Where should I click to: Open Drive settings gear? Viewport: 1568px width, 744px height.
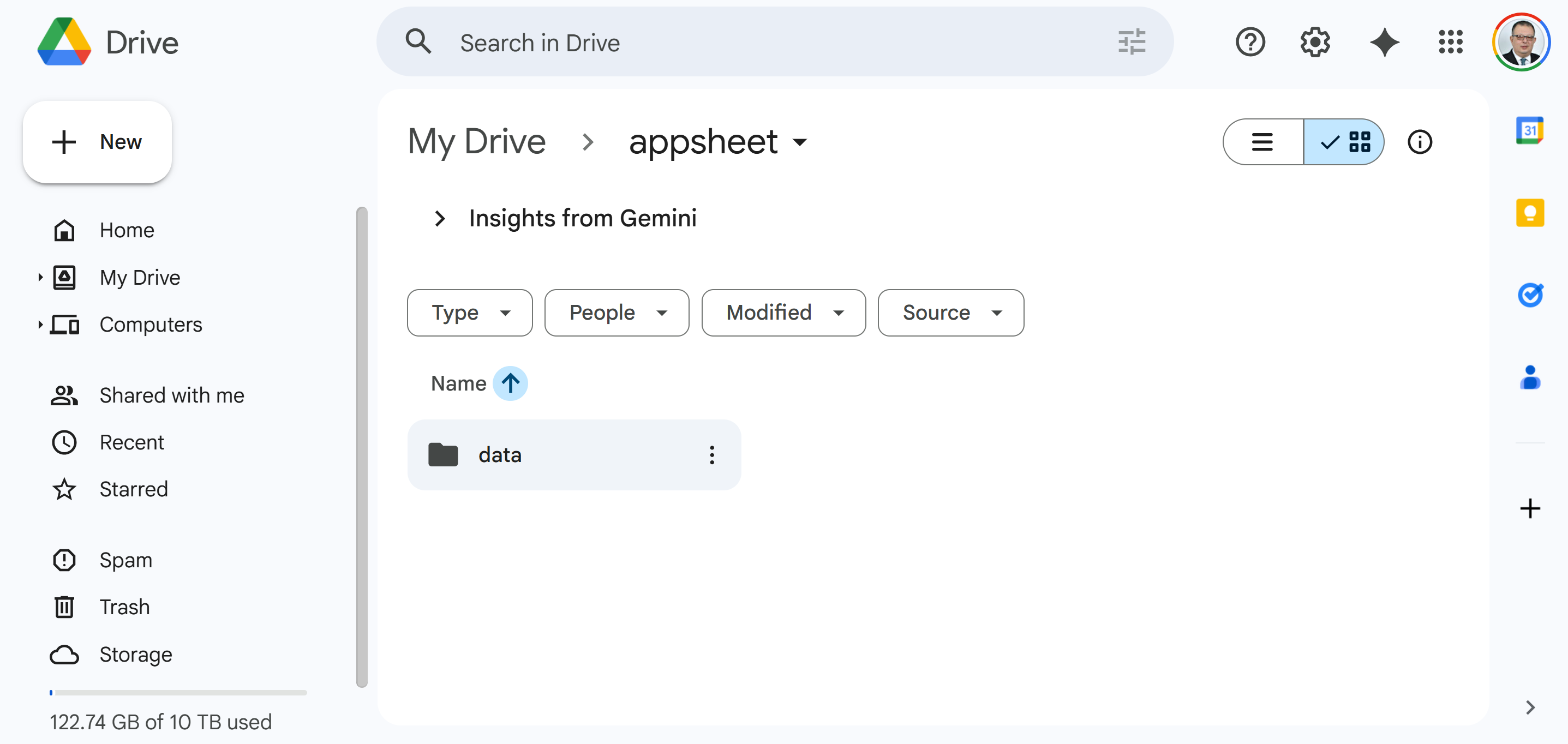pos(1314,42)
